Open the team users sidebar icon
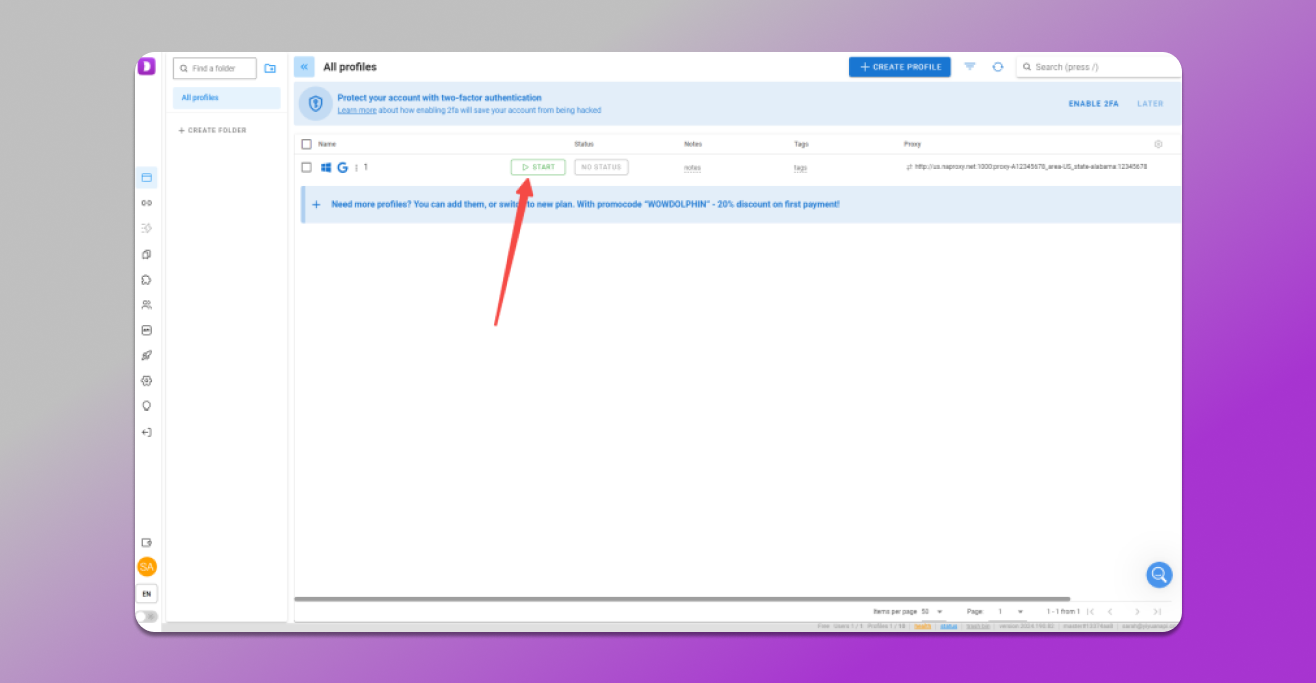This screenshot has height=683, width=1316. coord(147,305)
